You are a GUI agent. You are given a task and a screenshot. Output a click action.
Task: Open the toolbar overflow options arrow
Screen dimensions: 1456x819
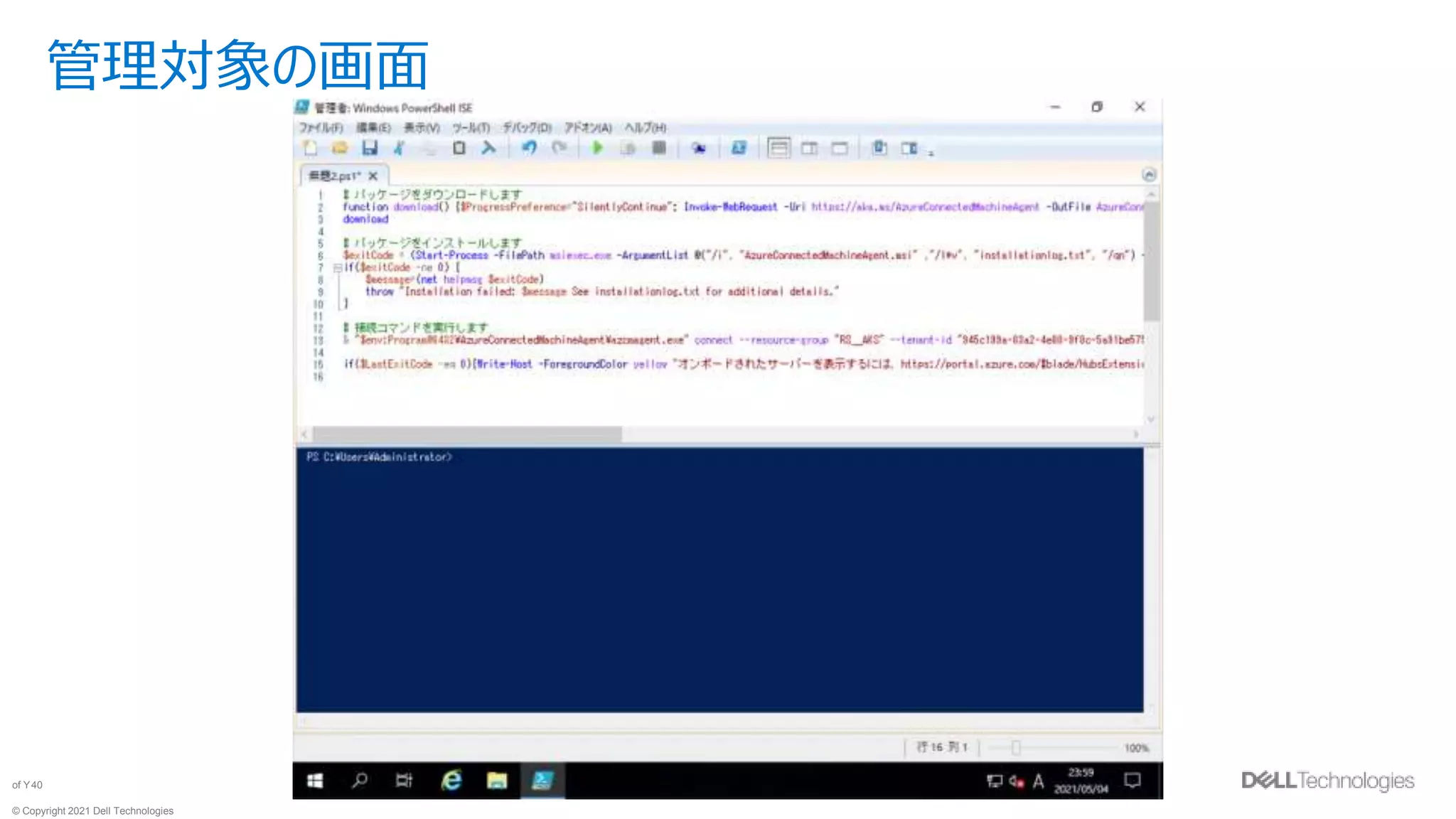931,152
